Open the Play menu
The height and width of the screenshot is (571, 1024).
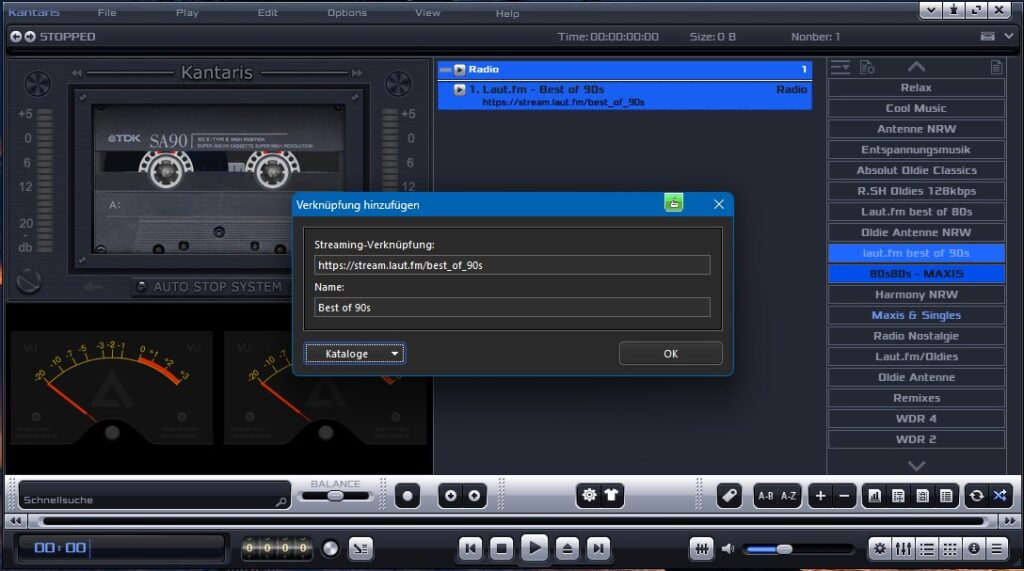click(x=187, y=12)
